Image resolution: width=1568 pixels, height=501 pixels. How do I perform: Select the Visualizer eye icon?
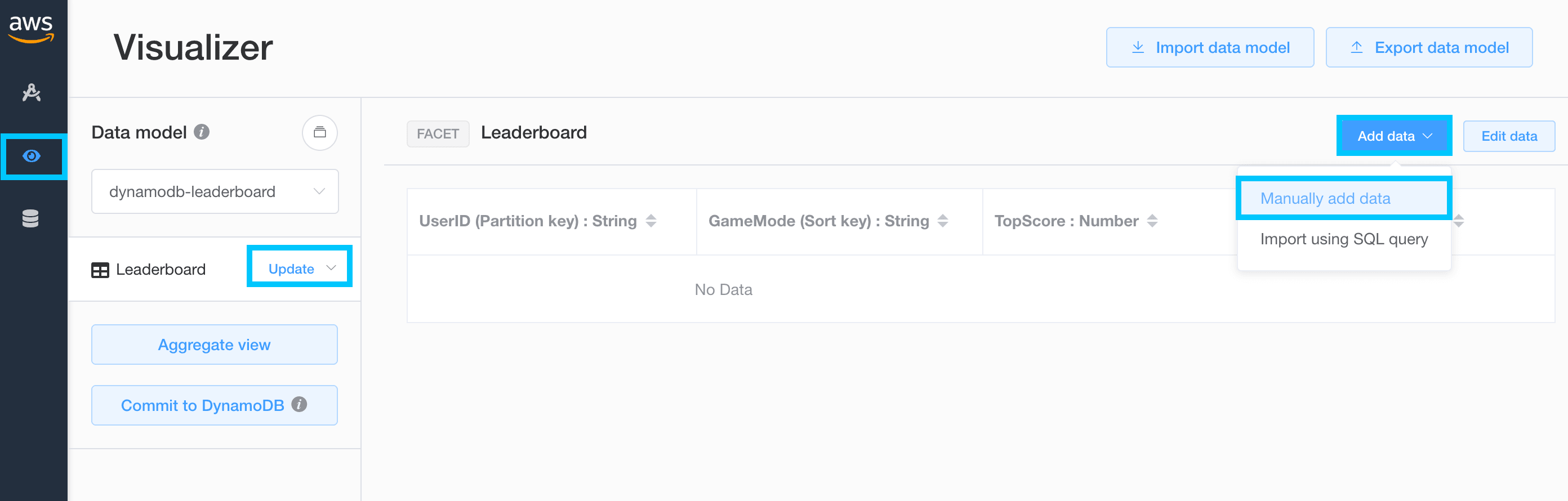(32, 156)
